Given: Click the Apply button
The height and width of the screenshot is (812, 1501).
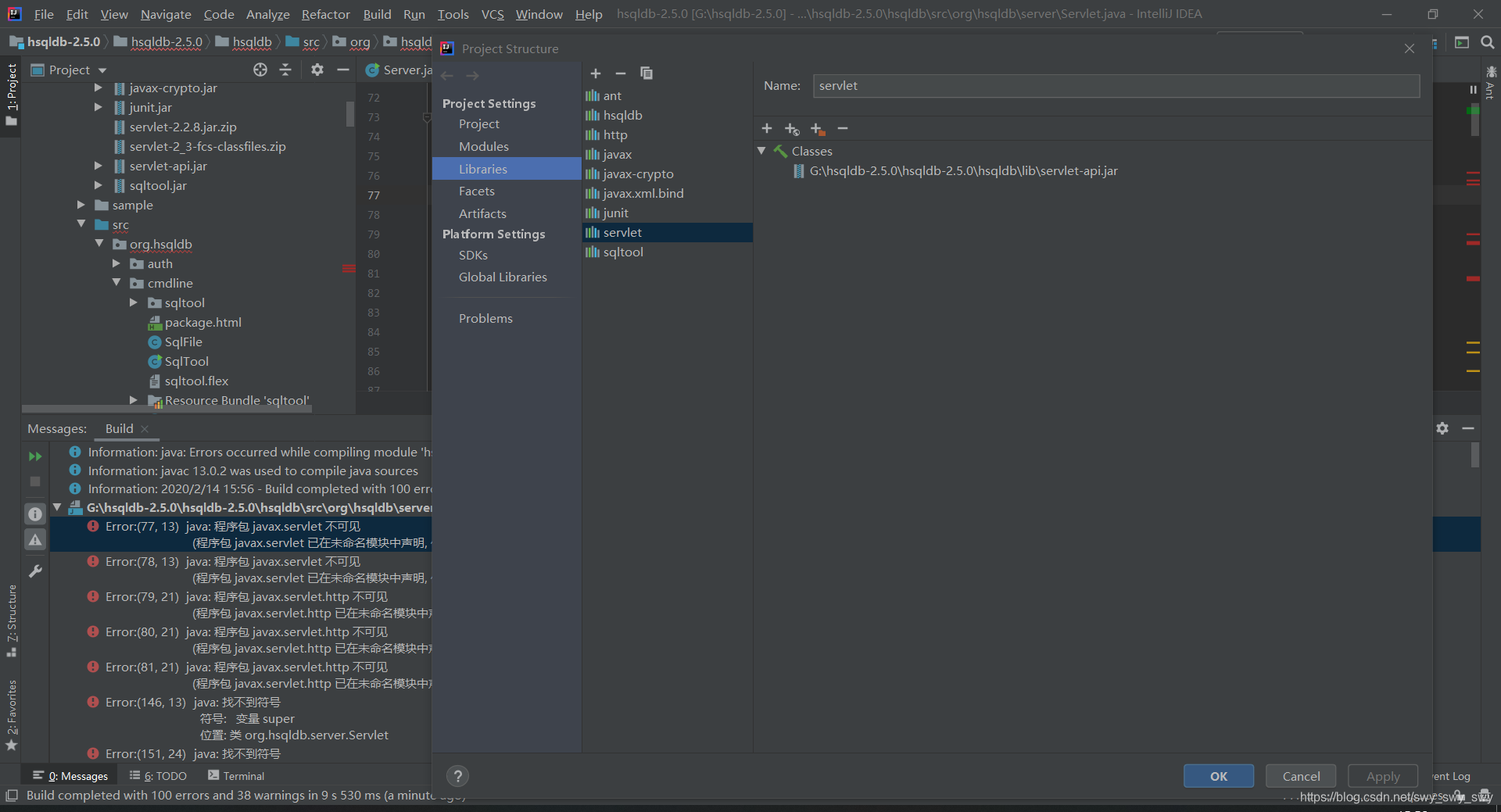Looking at the screenshot, I should tap(1383, 776).
